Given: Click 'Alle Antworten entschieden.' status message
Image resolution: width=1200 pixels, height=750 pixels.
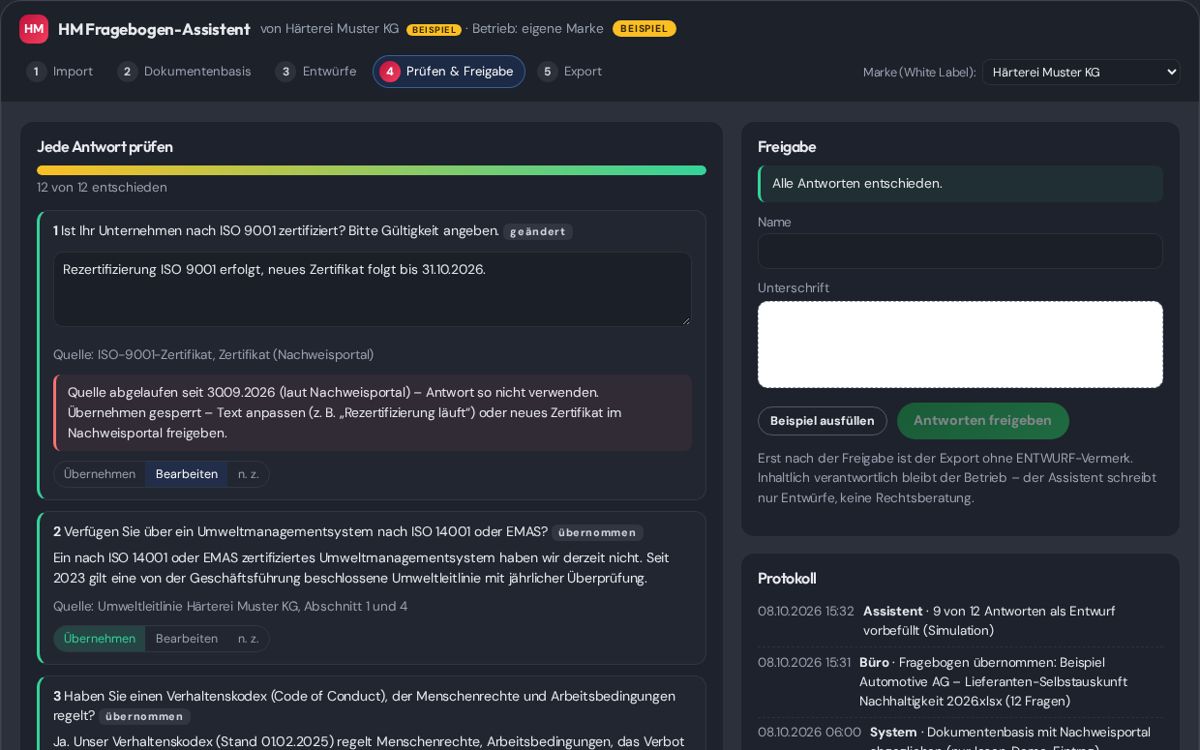Looking at the screenshot, I should [960, 184].
